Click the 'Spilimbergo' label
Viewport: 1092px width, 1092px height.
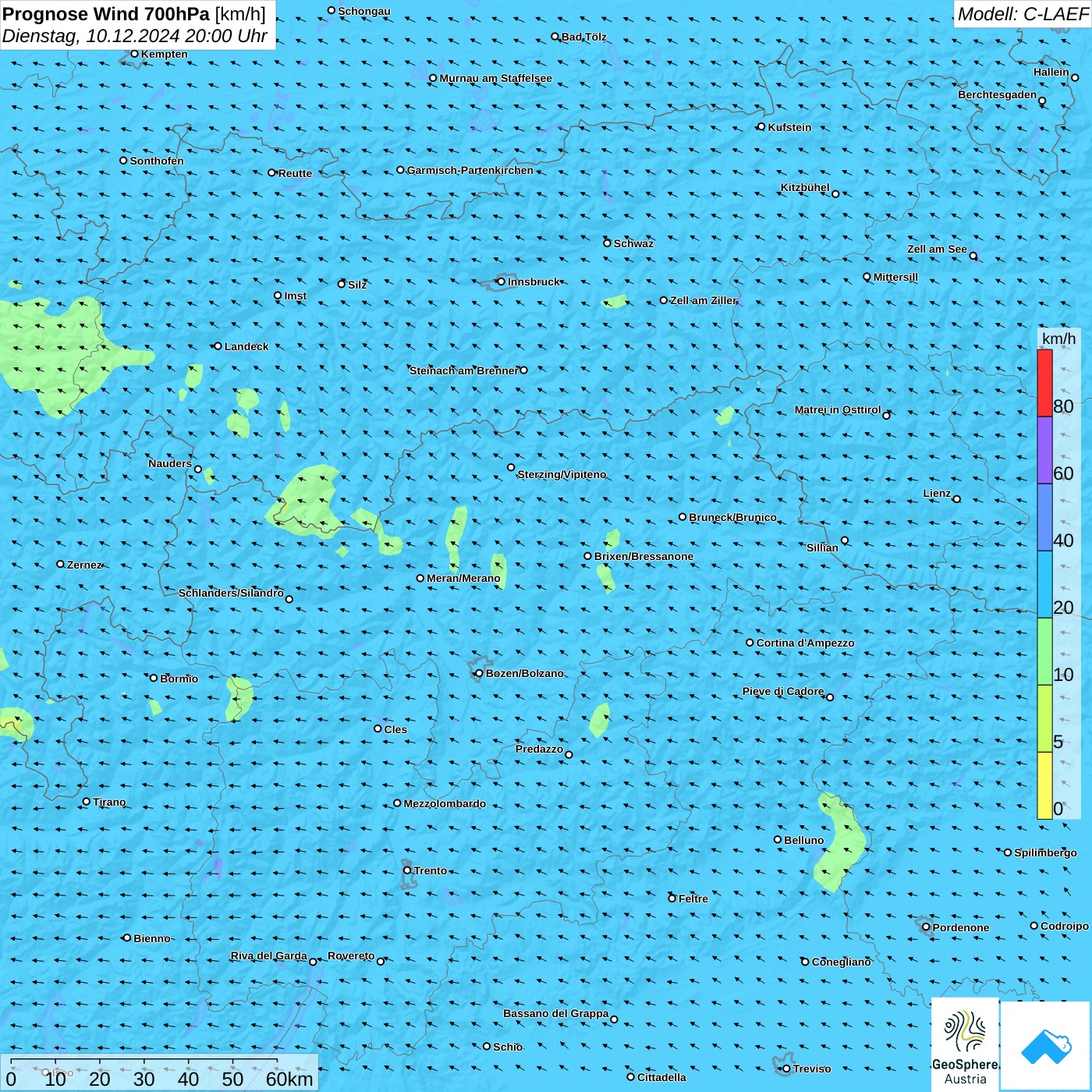pyautogui.click(x=1045, y=853)
